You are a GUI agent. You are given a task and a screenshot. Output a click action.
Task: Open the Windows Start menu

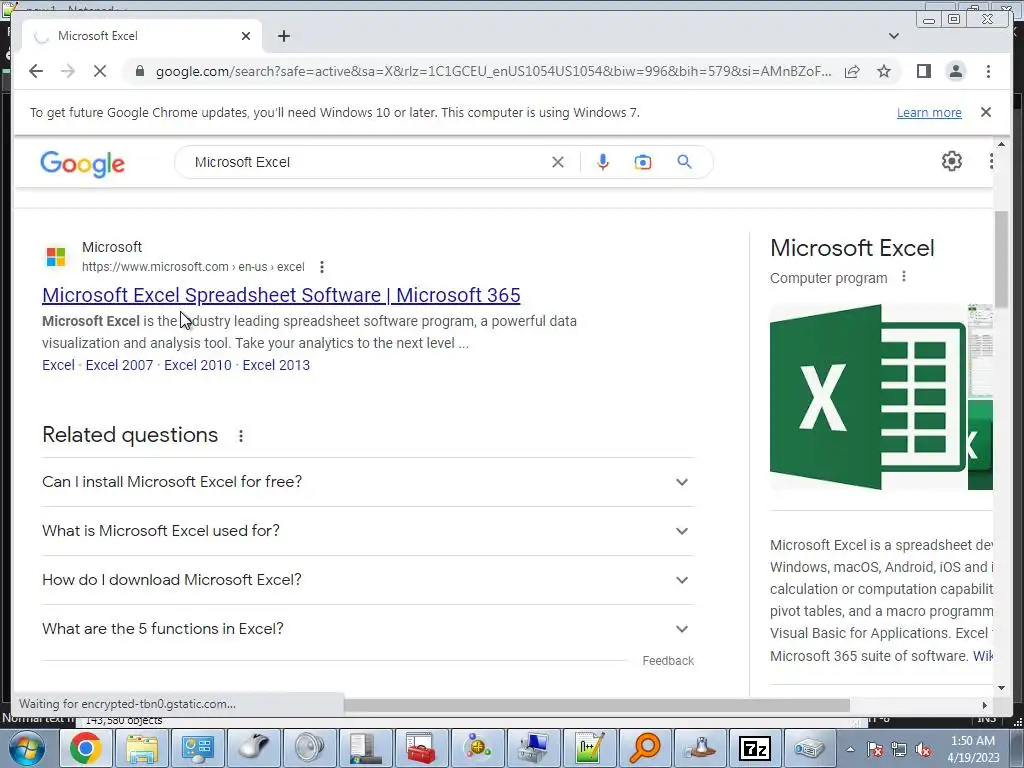click(x=27, y=748)
